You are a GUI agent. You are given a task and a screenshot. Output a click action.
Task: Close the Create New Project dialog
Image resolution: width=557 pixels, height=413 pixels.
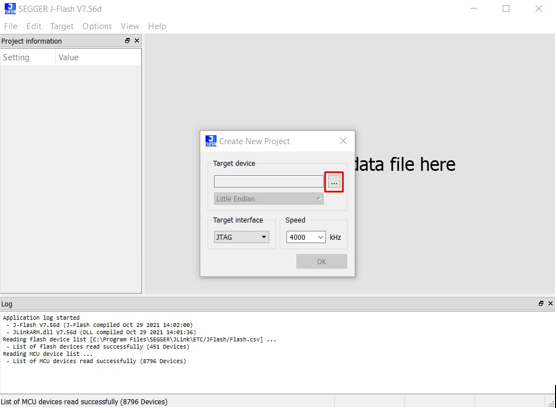coord(343,141)
